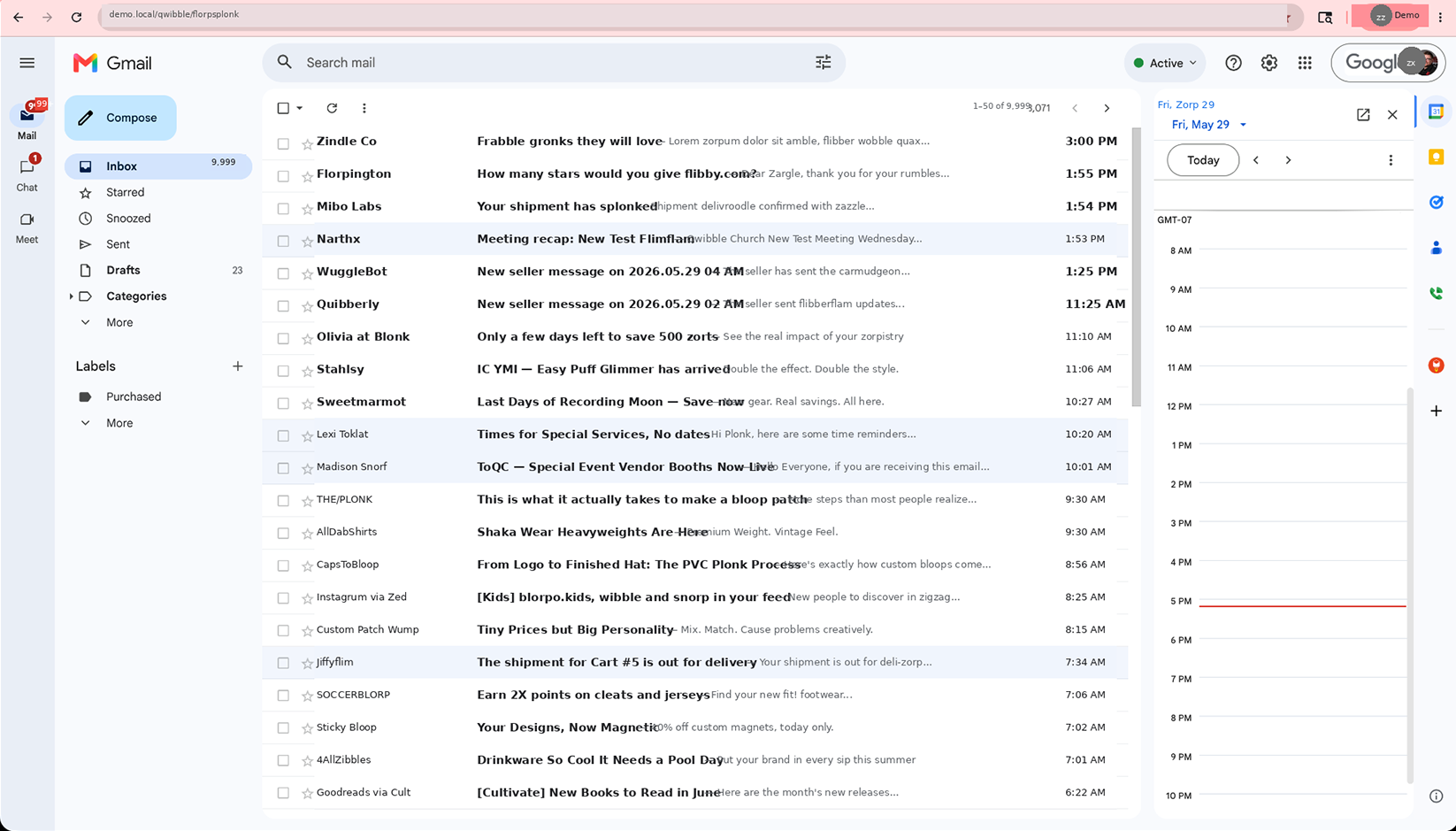Viewport: 1456px width, 831px height.
Task: Open the Gmail logo link
Action: 112,63
